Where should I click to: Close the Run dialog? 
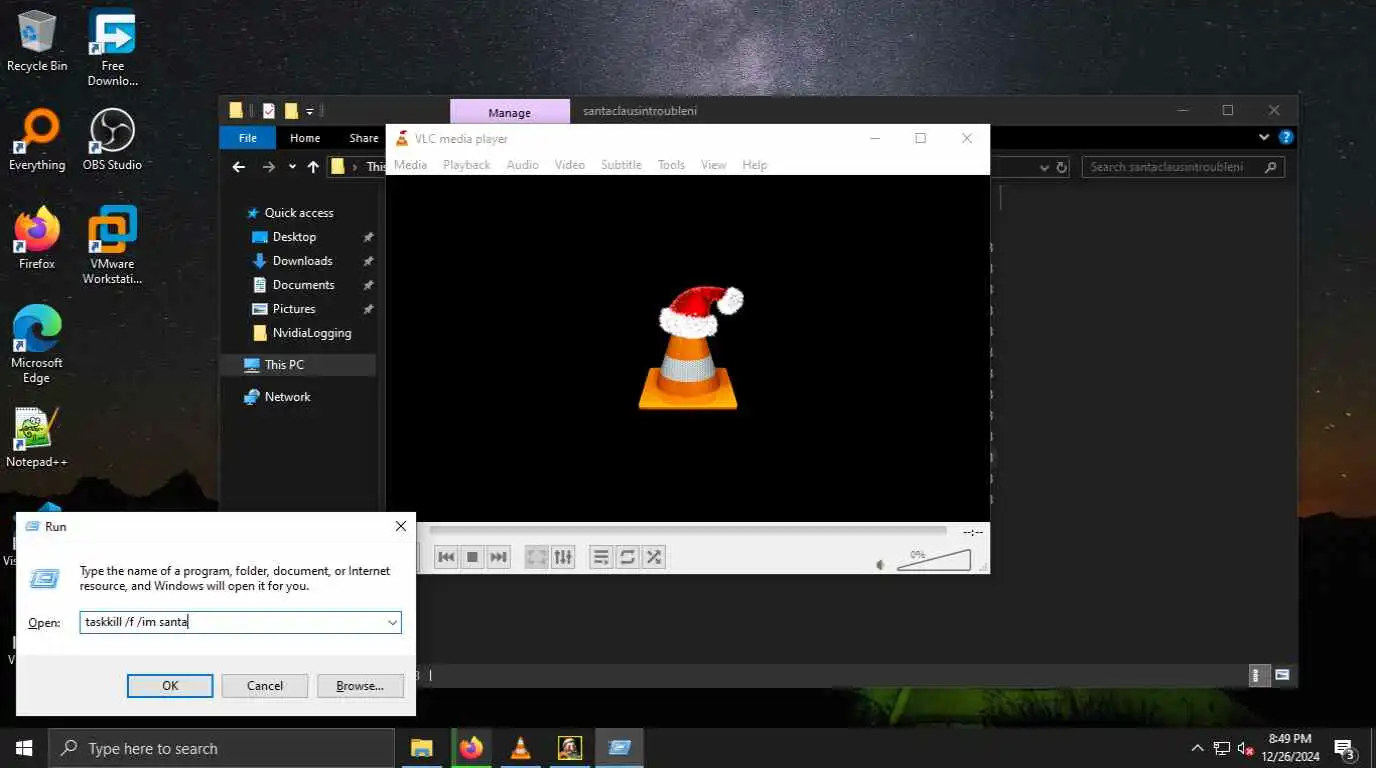point(400,526)
